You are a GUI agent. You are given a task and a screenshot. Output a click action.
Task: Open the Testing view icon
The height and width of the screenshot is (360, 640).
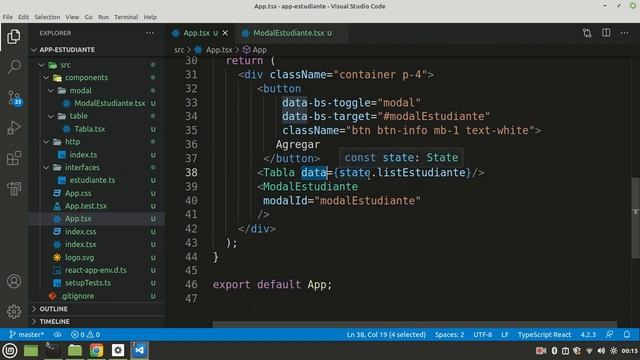click(14, 188)
